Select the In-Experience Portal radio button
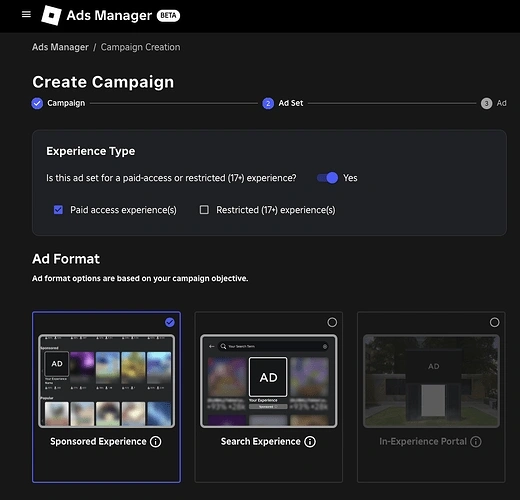 click(494, 322)
